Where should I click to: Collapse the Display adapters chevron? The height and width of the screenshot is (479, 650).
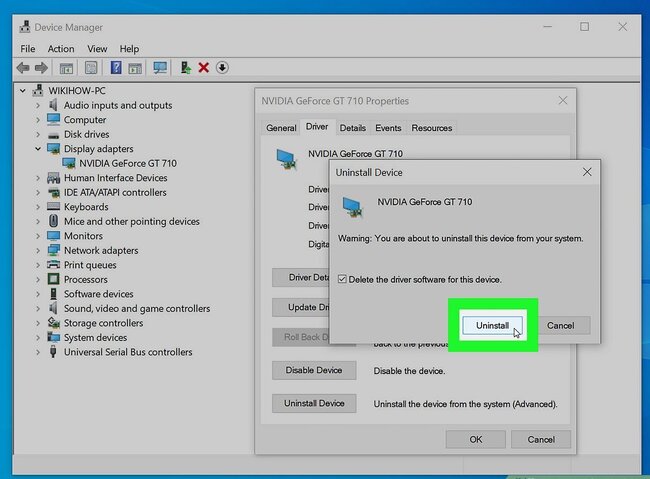(x=38, y=148)
